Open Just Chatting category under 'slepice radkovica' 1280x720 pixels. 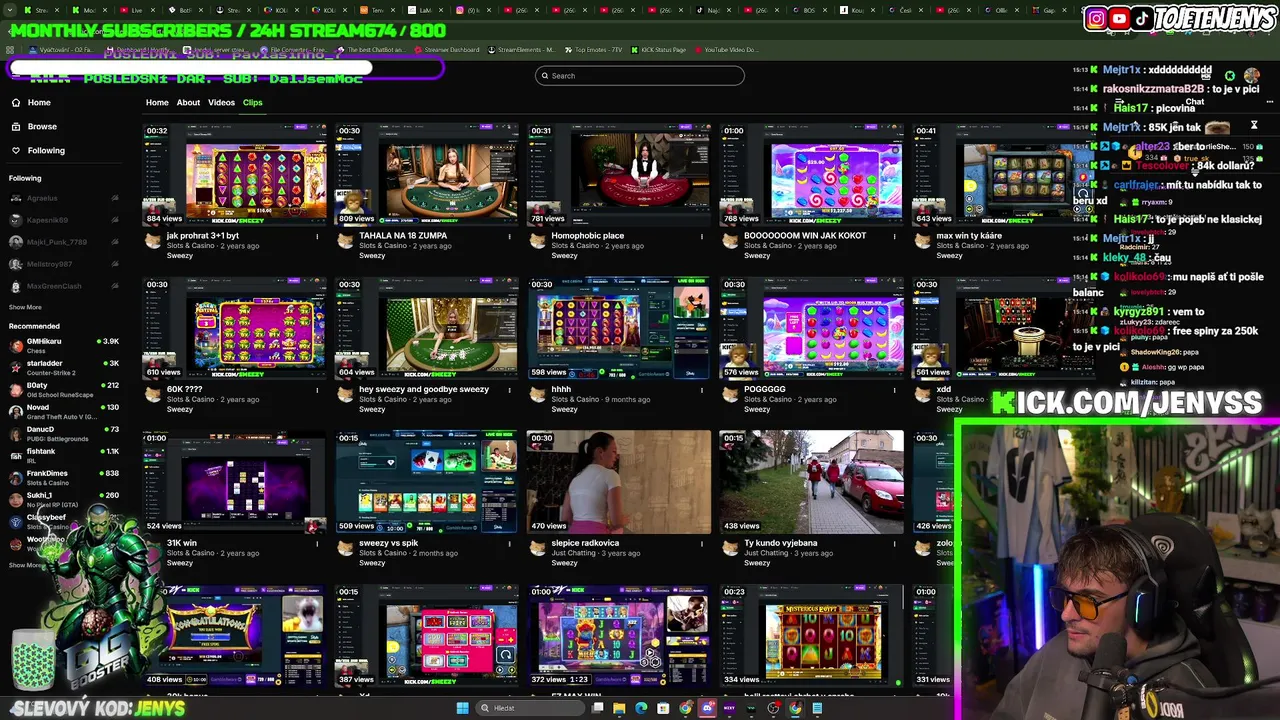[x=573, y=553]
